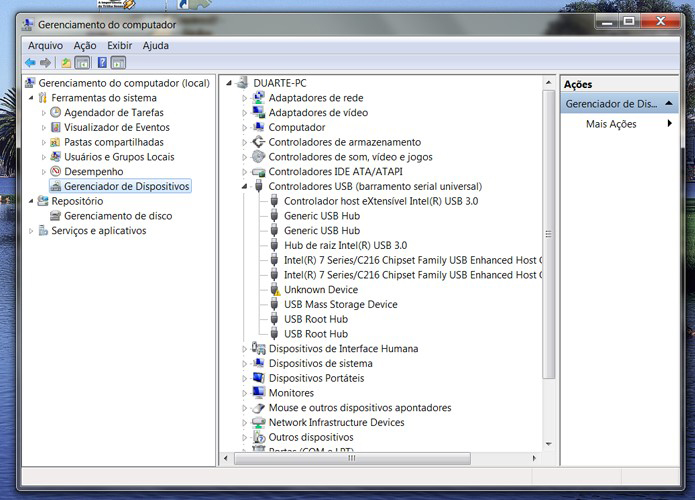Expand the Dispositivos de sistema node
This screenshot has height=500, width=695.
coord(244,364)
